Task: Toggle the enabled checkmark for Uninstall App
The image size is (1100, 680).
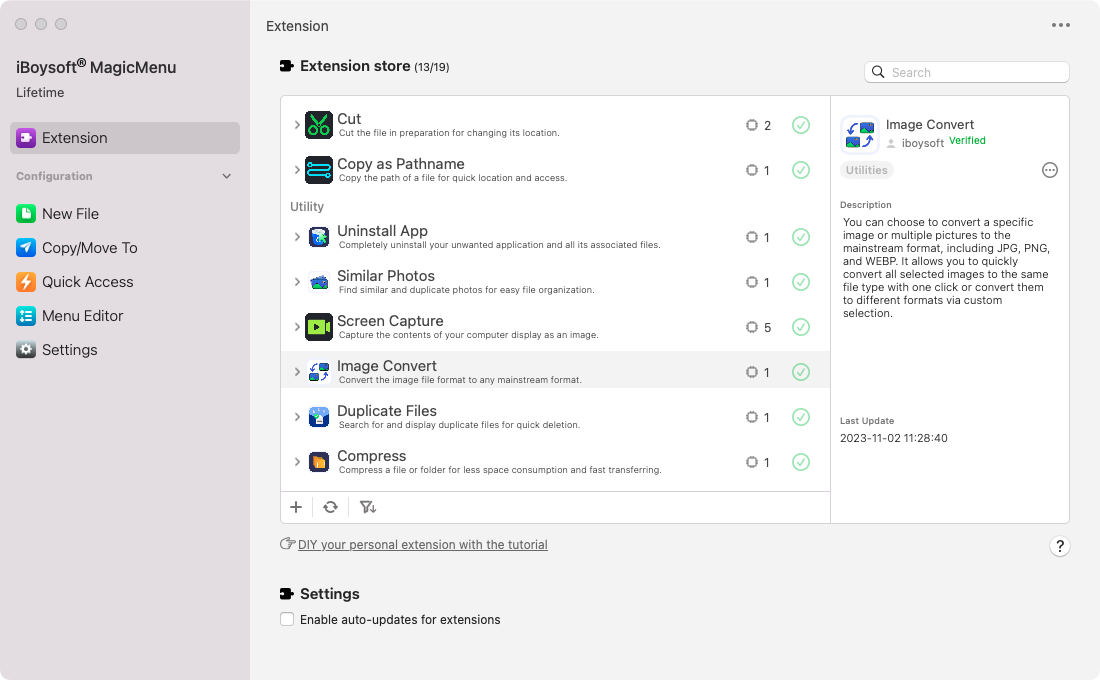Action: (x=801, y=237)
